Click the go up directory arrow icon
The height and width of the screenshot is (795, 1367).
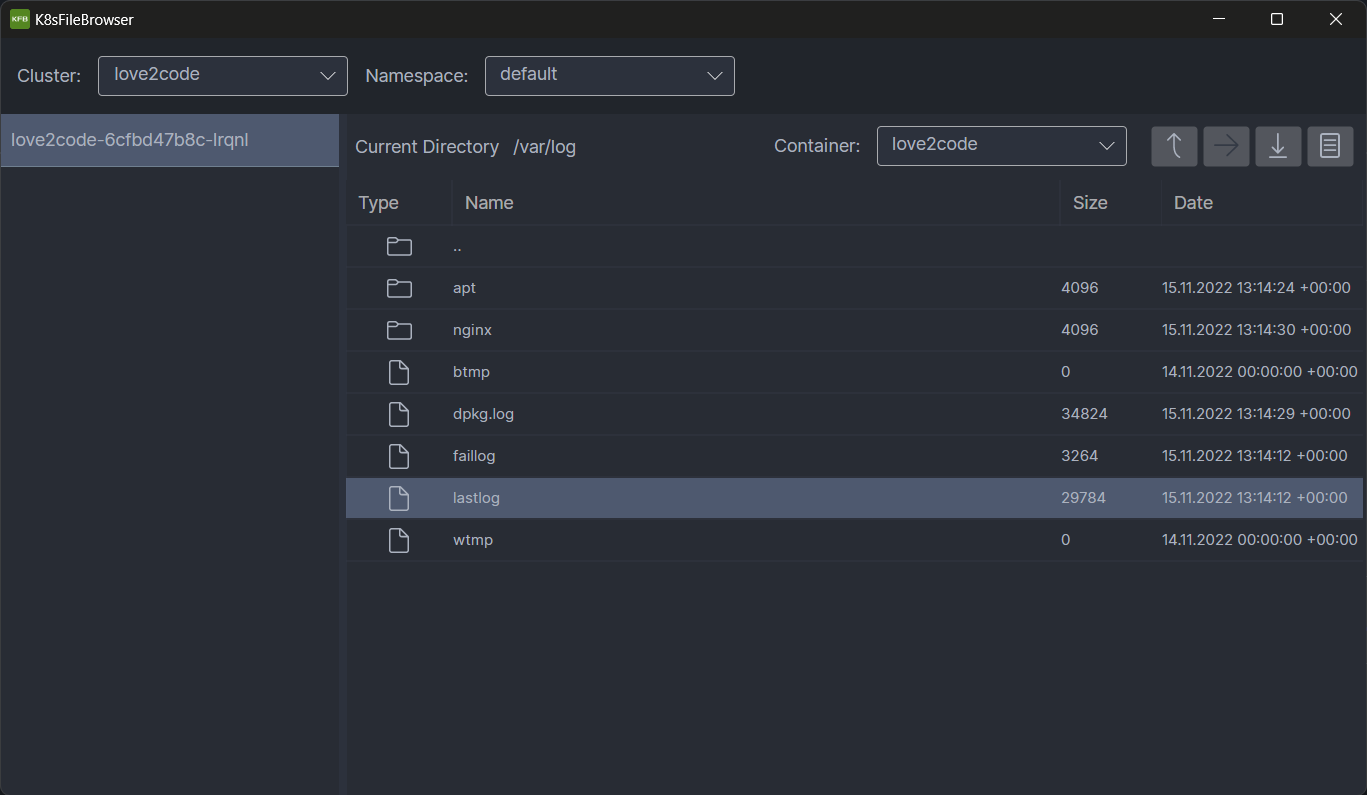[1174, 146]
